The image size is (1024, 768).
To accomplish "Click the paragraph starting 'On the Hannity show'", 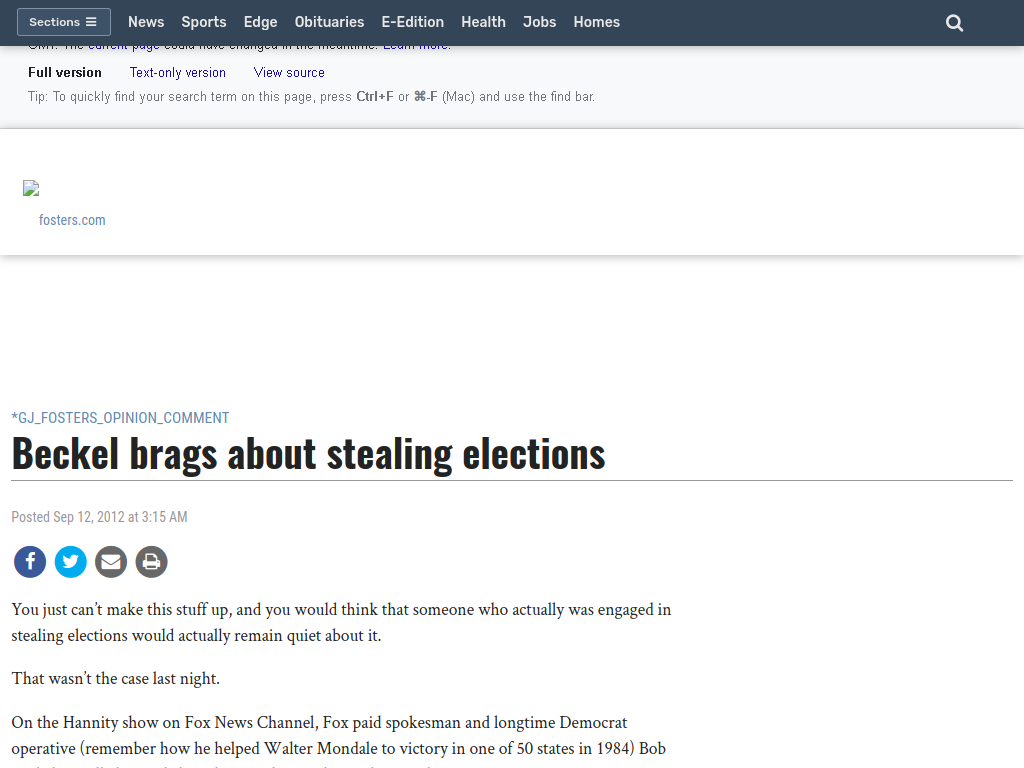I will click(338, 741).
